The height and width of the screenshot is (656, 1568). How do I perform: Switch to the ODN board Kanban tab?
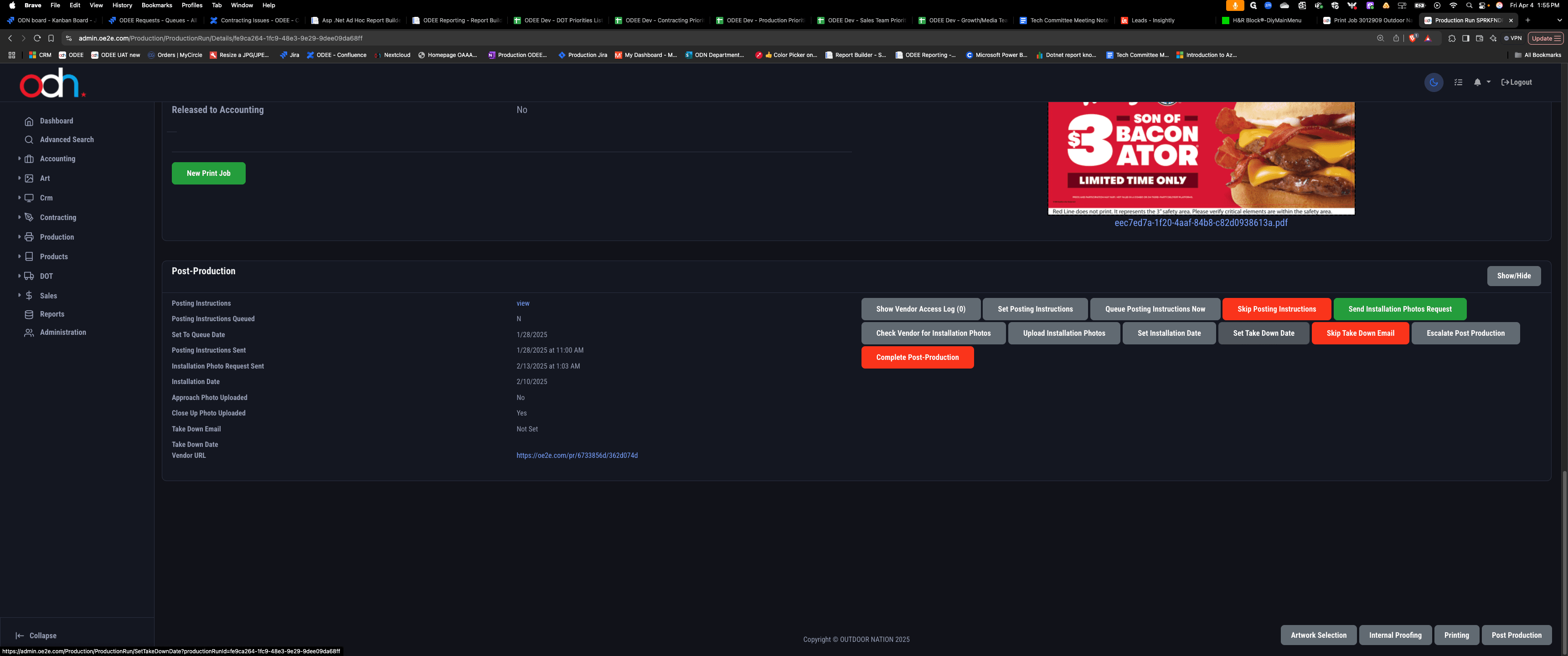point(52,20)
